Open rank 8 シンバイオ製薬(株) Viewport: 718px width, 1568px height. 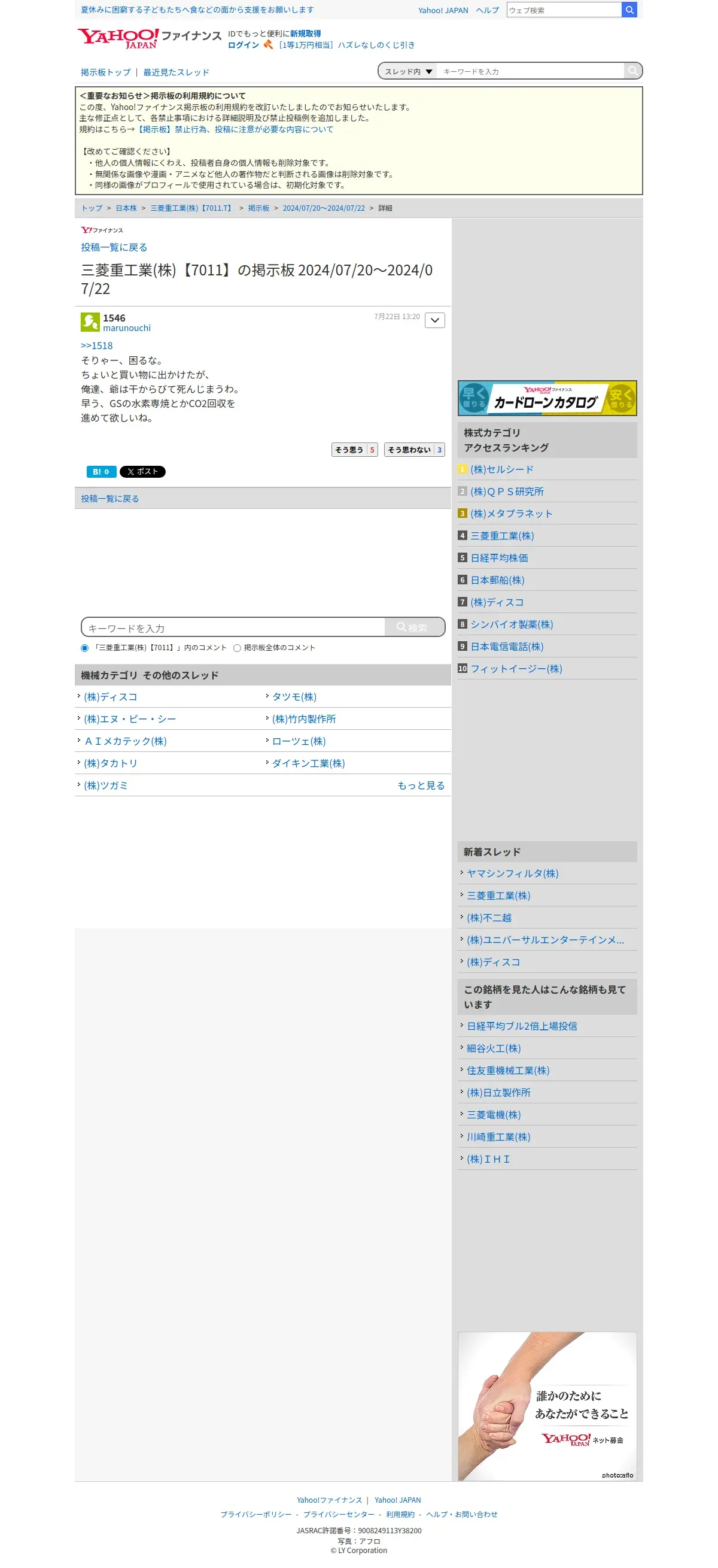coord(512,624)
